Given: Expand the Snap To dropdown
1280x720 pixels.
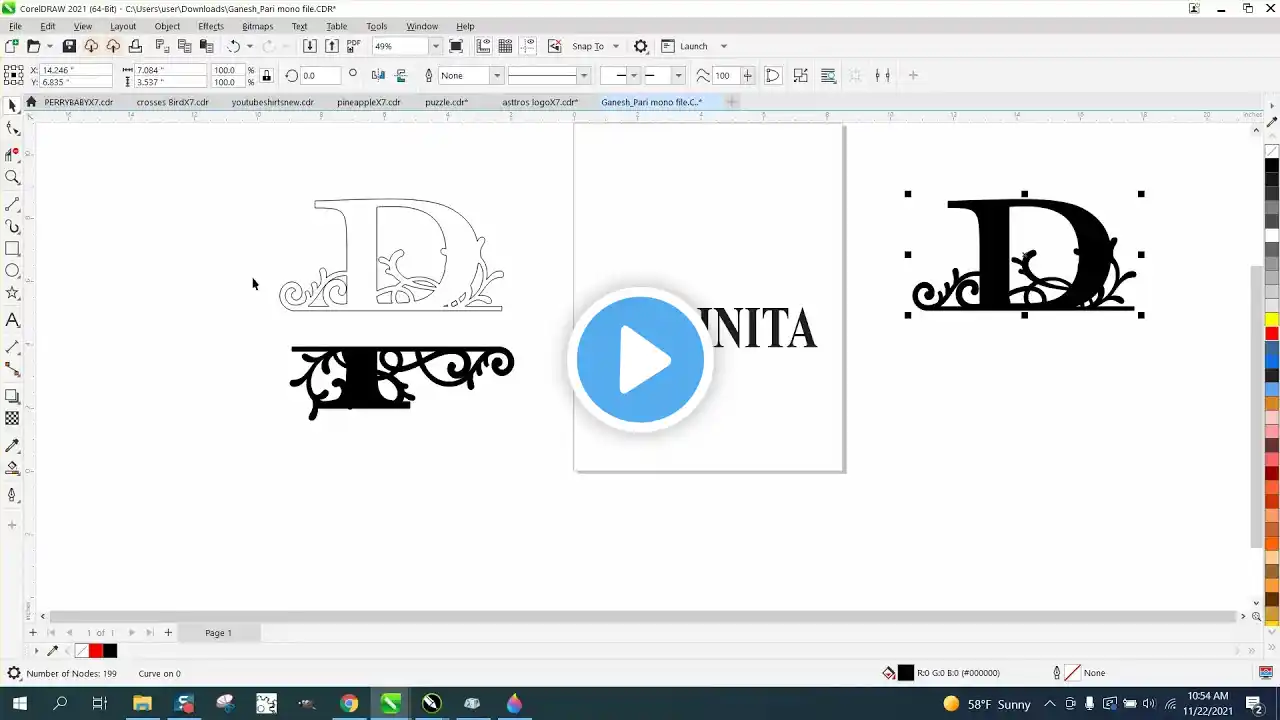Looking at the screenshot, I should [x=615, y=46].
